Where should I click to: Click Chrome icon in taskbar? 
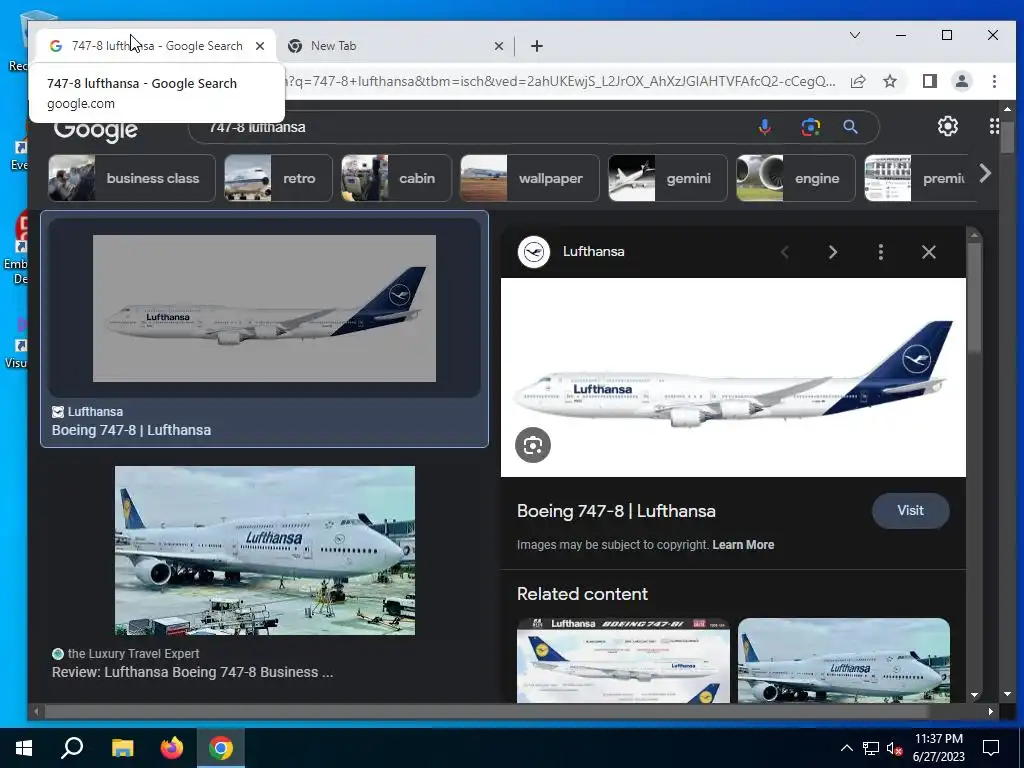221,748
